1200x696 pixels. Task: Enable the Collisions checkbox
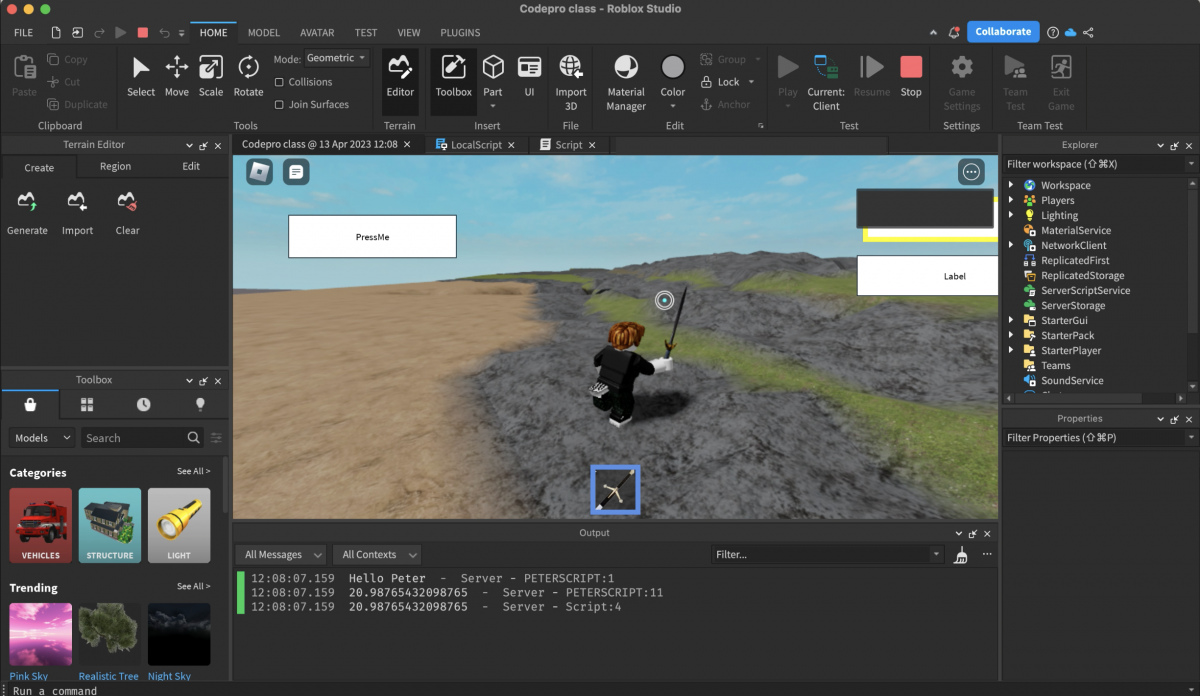[x=279, y=82]
